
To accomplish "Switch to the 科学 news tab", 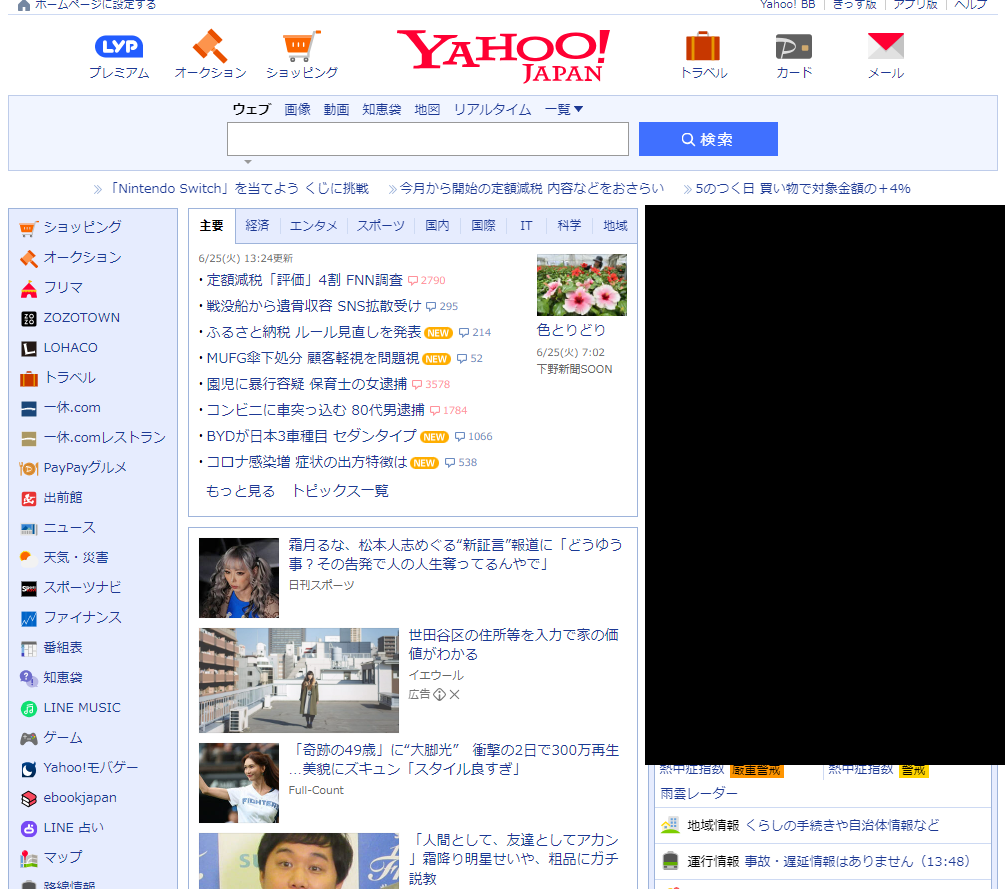I will click(569, 226).
